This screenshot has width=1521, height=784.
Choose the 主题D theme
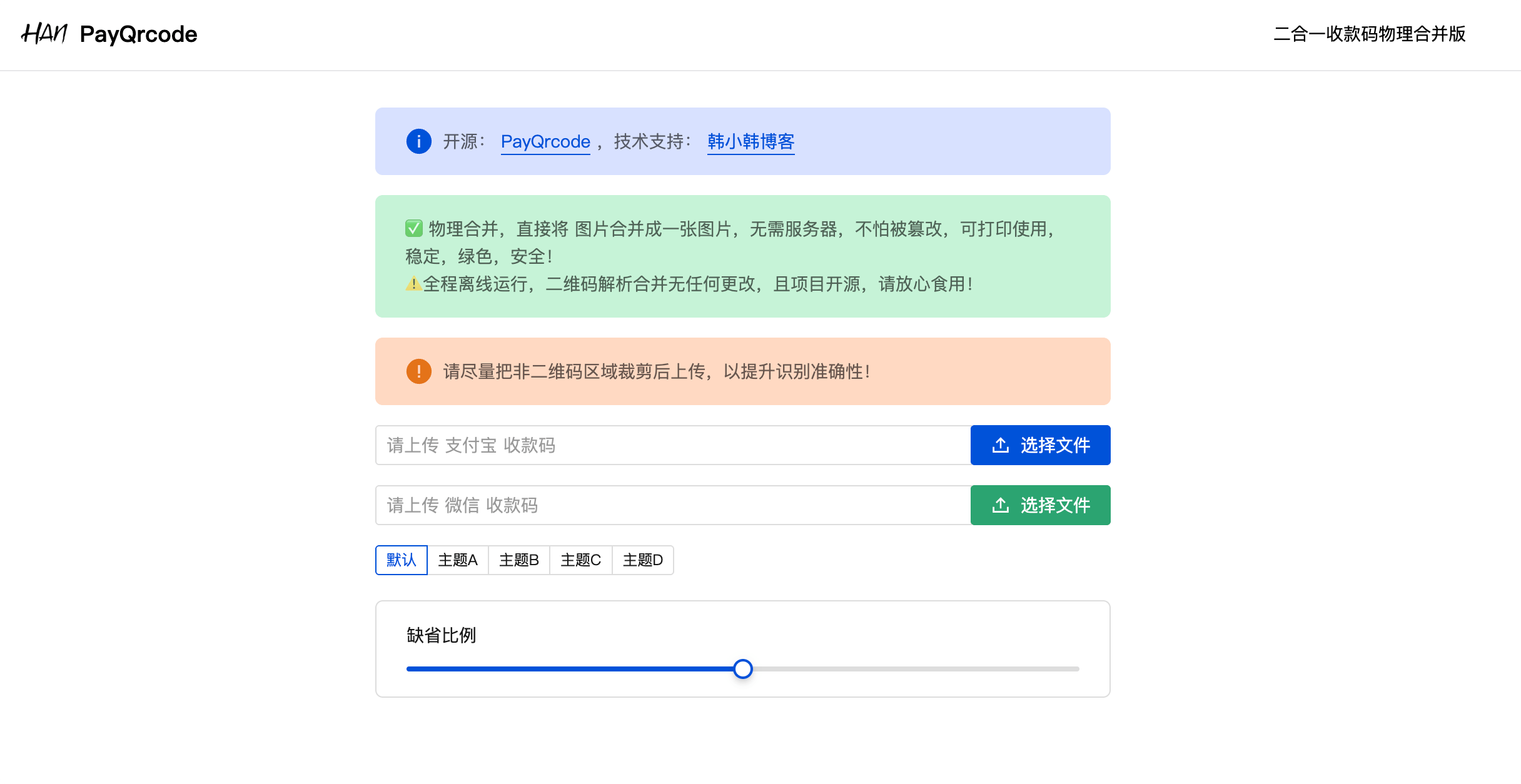tap(643, 560)
